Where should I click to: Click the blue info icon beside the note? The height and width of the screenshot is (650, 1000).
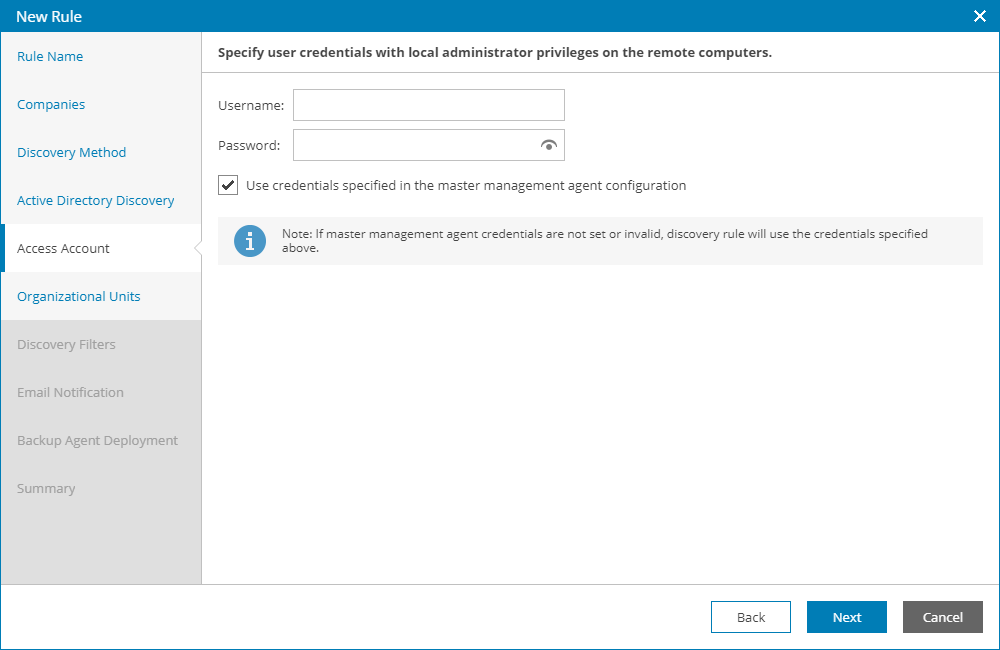pos(250,241)
